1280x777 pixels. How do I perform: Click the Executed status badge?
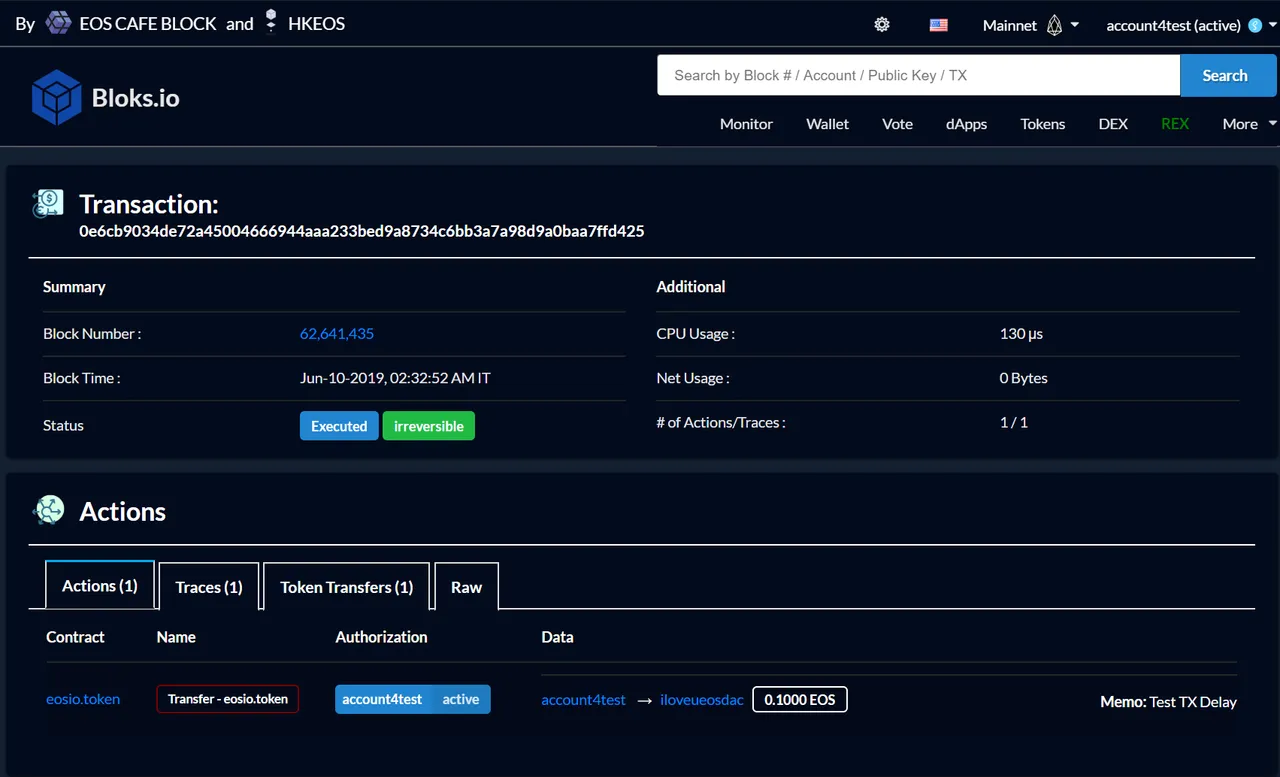coord(339,426)
